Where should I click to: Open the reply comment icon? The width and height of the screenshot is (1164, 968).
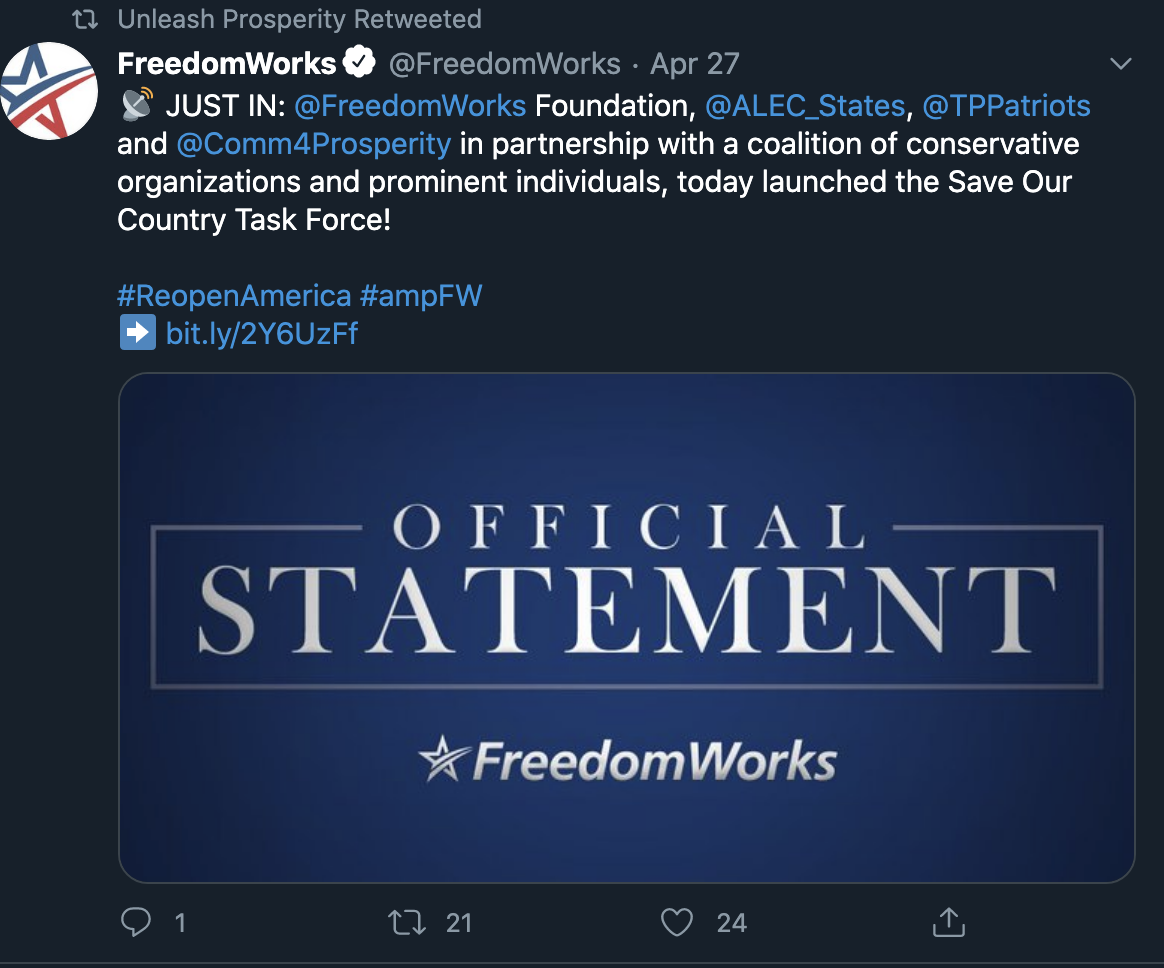point(136,922)
